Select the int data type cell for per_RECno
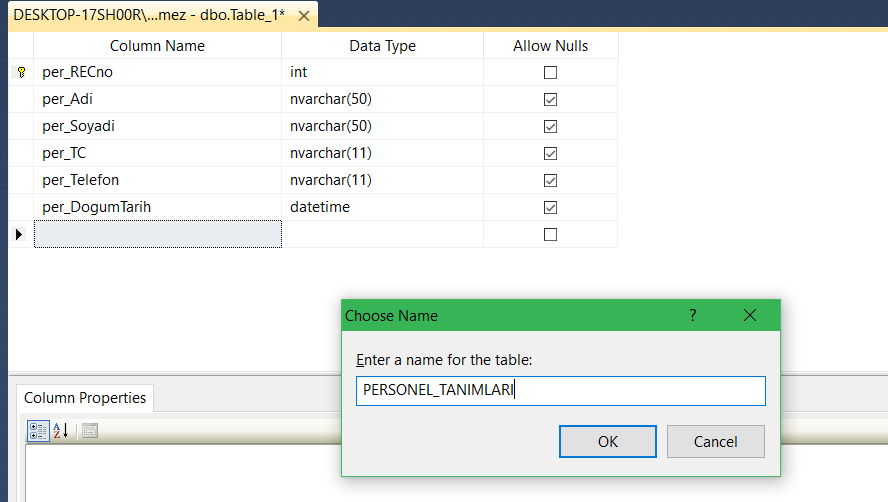Image resolution: width=888 pixels, height=502 pixels. (382, 73)
